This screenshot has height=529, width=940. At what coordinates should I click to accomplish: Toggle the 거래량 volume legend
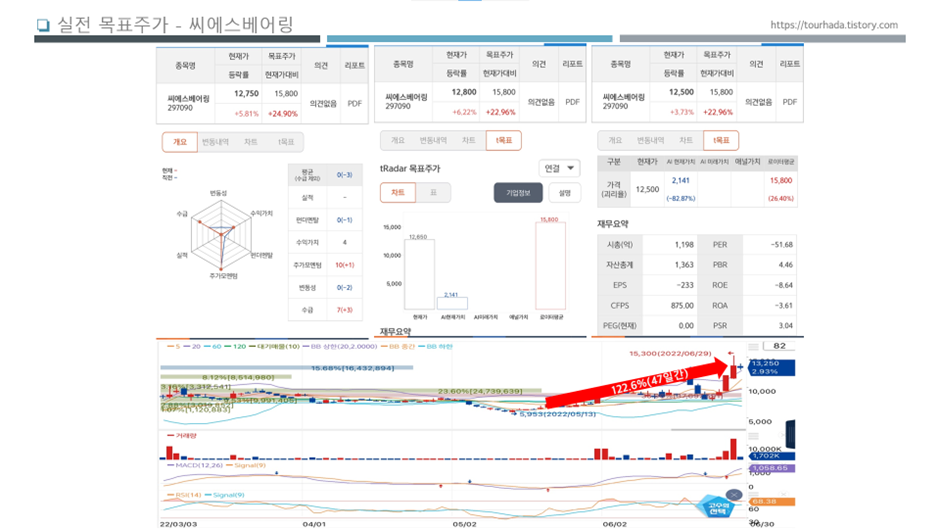point(182,435)
